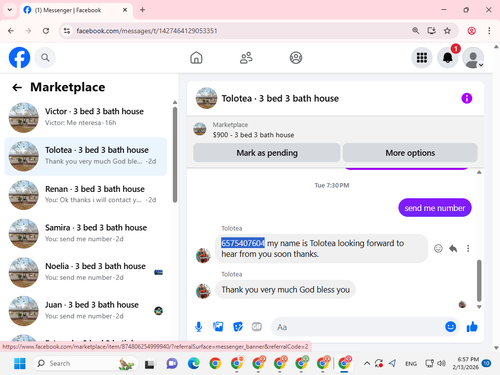Go back from Marketplace list arrow
This screenshot has height=375, width=500.
[x=17, y=88]
